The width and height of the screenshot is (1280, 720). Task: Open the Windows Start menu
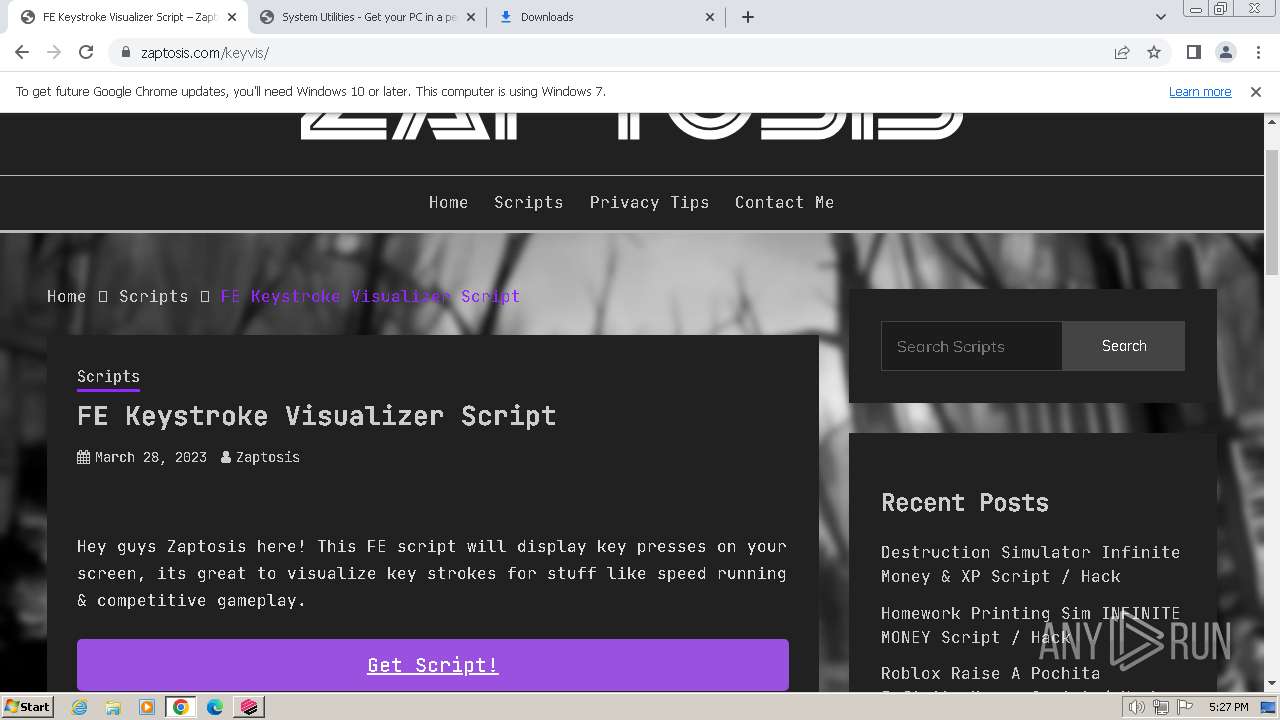click(28, 706)
